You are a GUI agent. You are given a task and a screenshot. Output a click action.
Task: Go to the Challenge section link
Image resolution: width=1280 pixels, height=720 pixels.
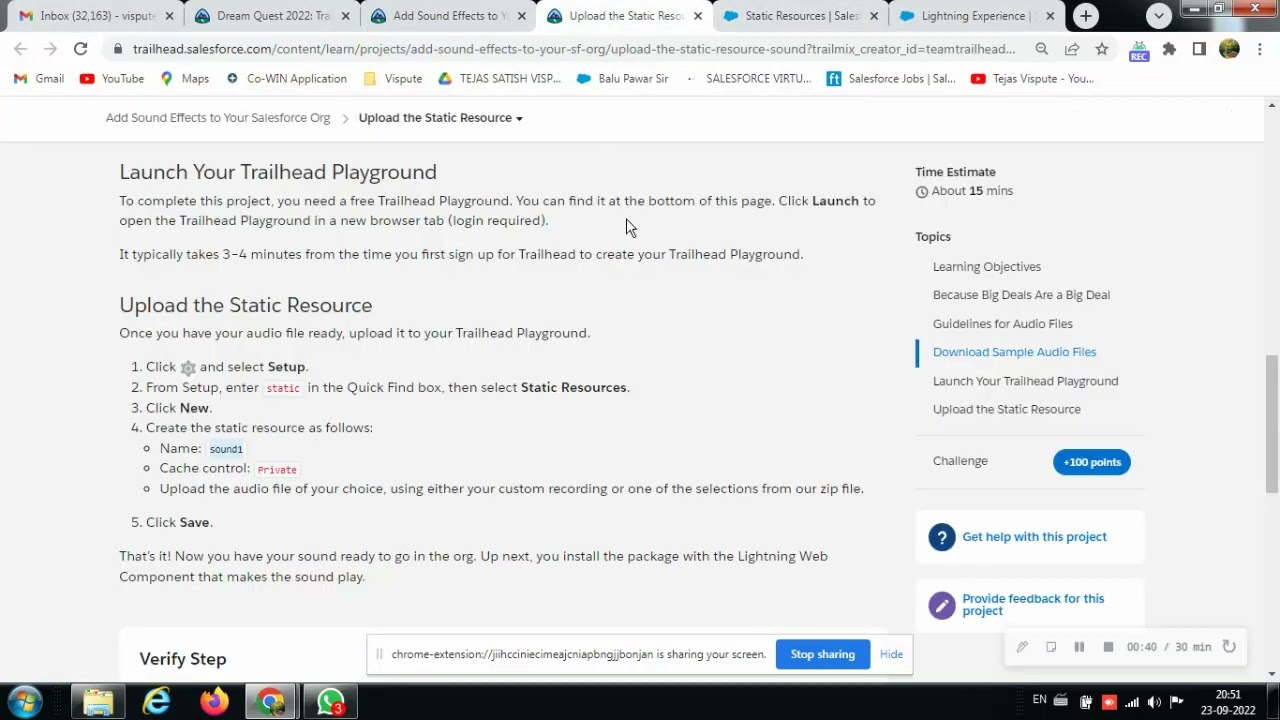click(960, 461)
